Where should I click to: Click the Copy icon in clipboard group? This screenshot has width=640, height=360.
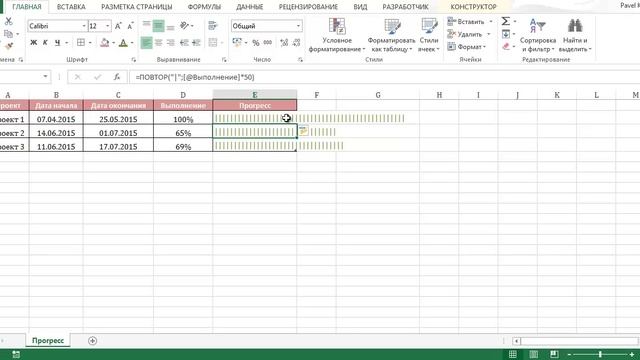8,34
